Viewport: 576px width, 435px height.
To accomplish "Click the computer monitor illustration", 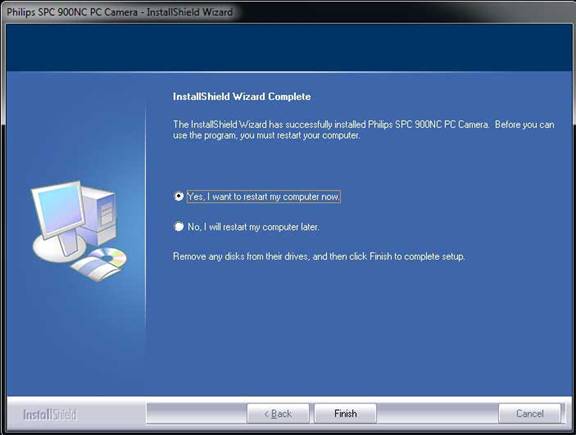I will [x=59, y=209].
